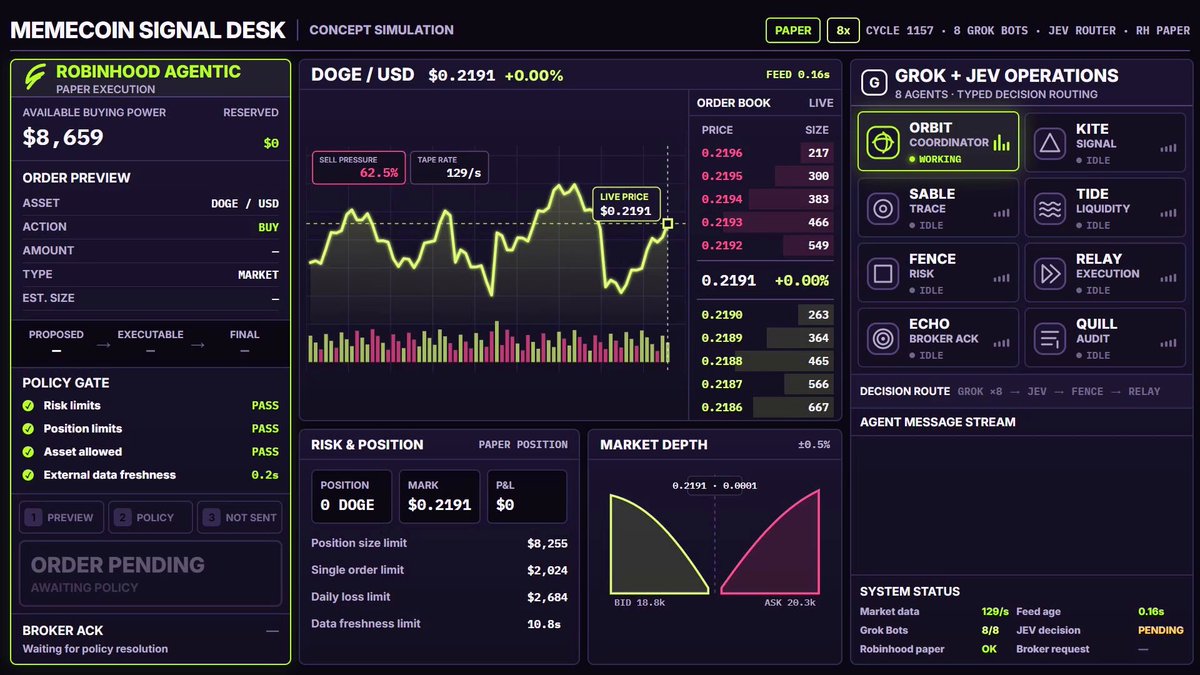Screen dimensions: 1200x675
Task: Click FENCE's signal strength bars icon
Action: point(1001,277)
